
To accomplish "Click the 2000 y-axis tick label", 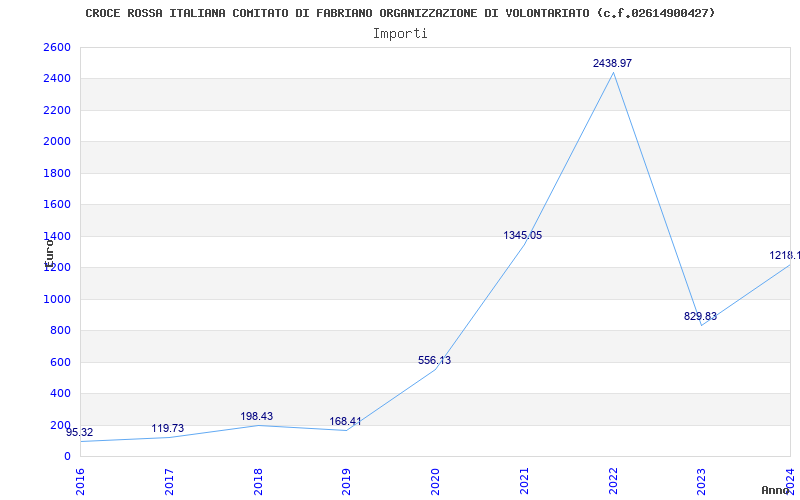I will [x=57, y=141].
